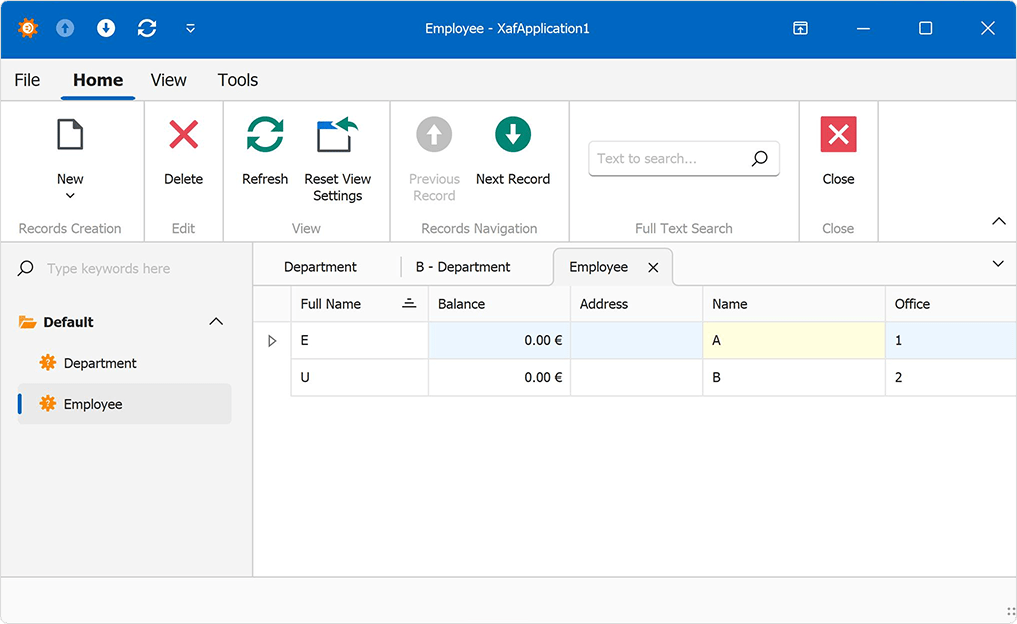Select the Delete icon in the Edit group
Viewport: 1017px width, 624px height.
pos(183,137)
